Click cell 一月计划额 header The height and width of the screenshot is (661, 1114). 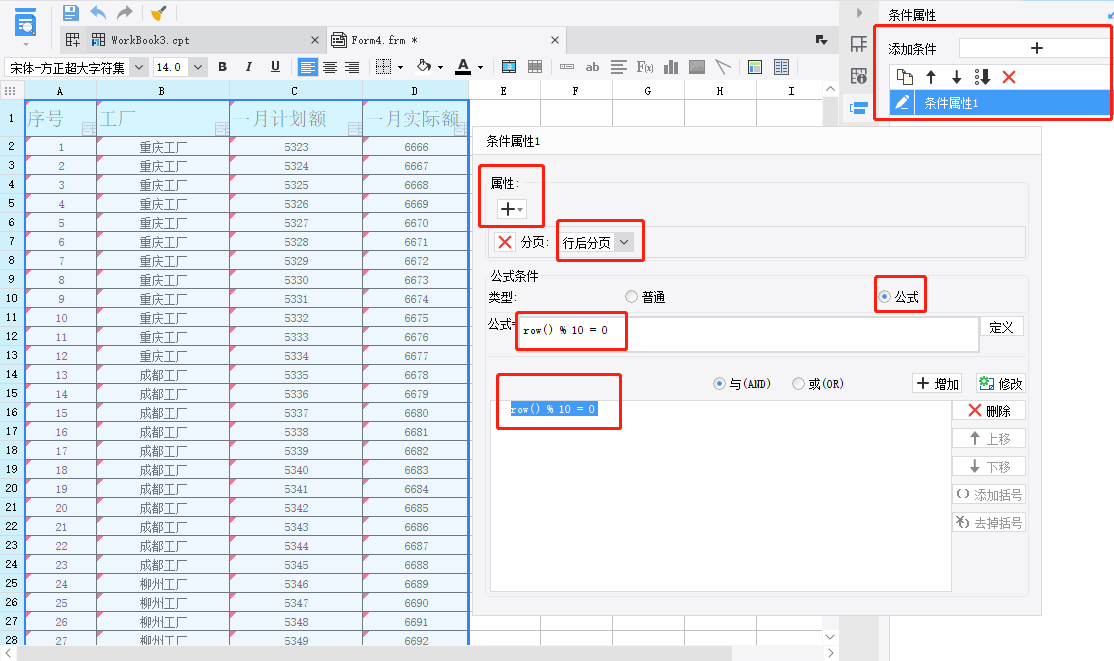296,118
